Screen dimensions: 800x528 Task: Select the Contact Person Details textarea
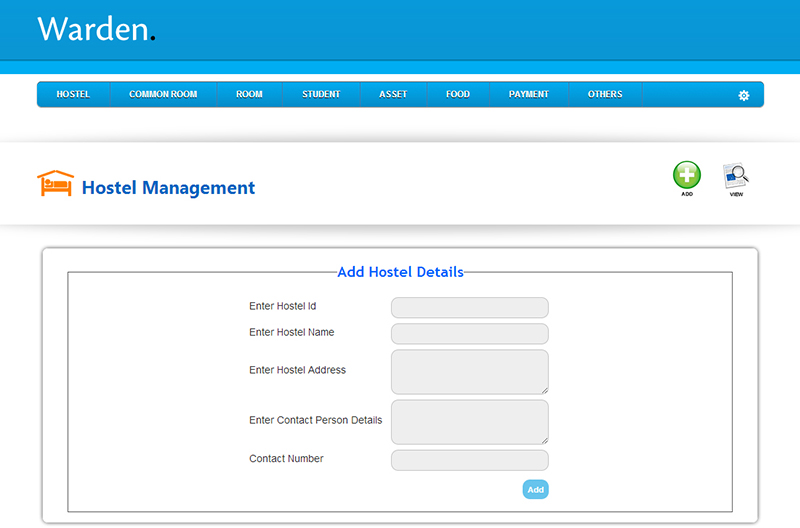coord(469,422)
